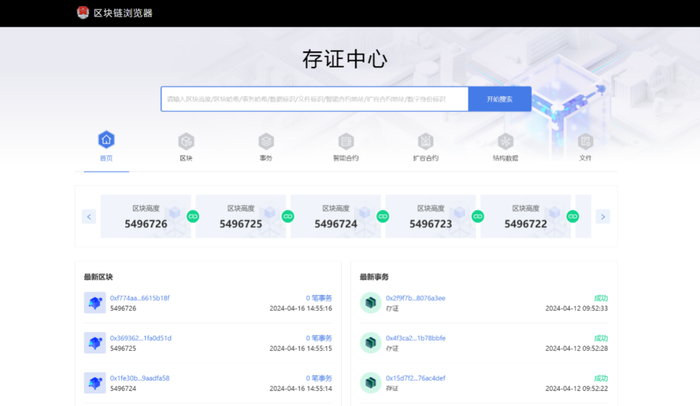Click block number 5496726 under first hash
This screenshot has width=700, height=406.
123,309
